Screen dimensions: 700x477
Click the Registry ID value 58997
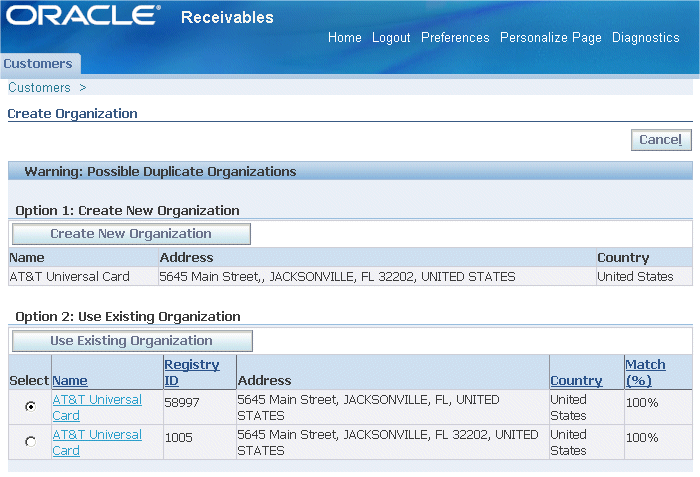[182, 402]
